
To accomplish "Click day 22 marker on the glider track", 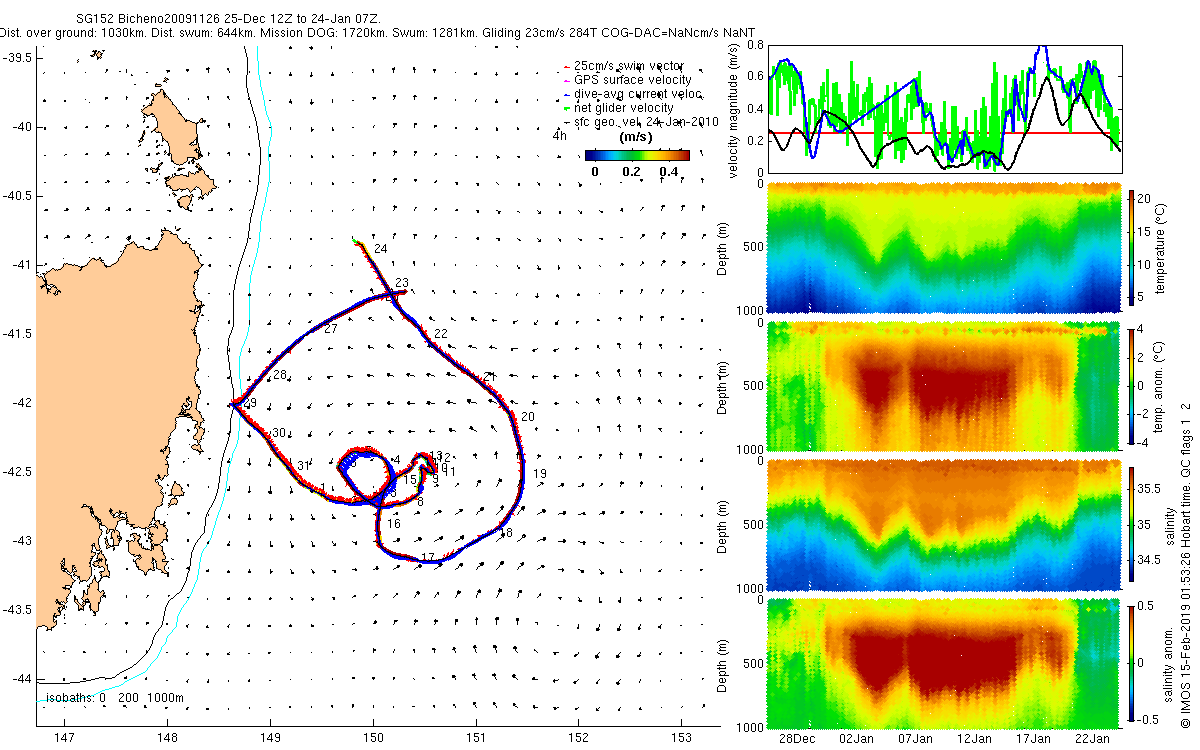I will (441, 333).
